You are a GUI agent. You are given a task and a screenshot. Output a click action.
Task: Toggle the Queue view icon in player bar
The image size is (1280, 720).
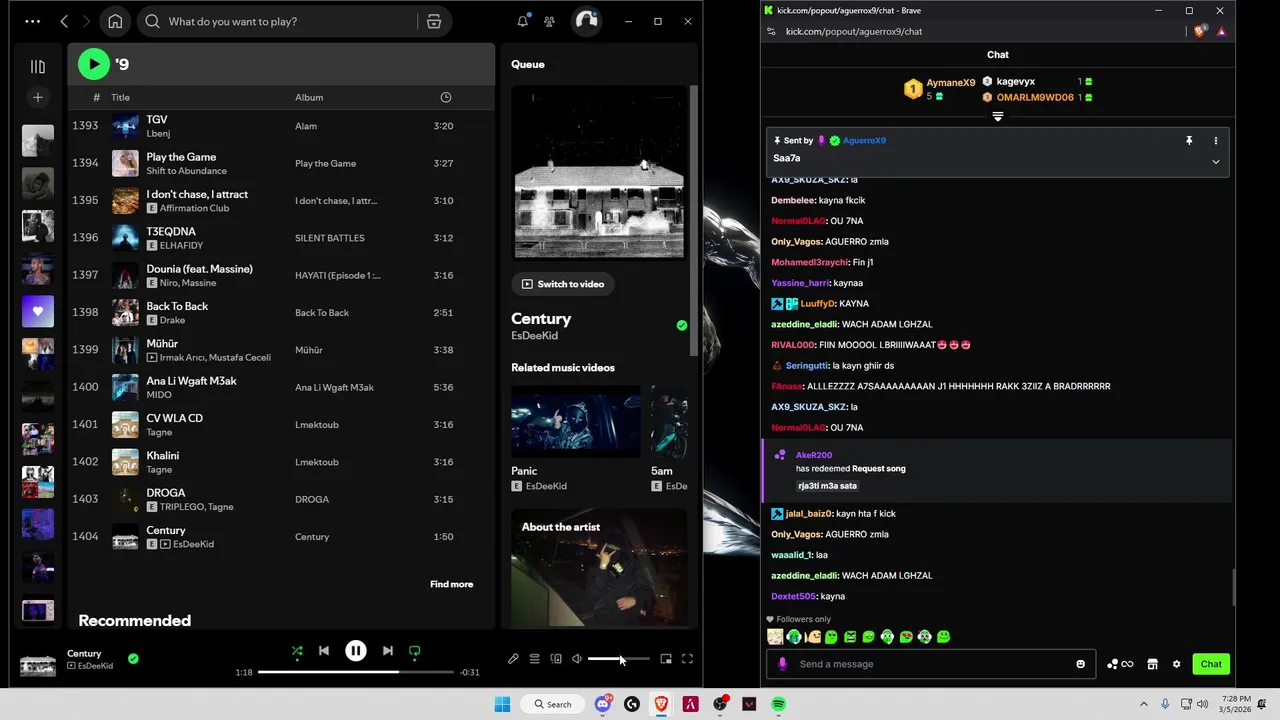point(535,659)
